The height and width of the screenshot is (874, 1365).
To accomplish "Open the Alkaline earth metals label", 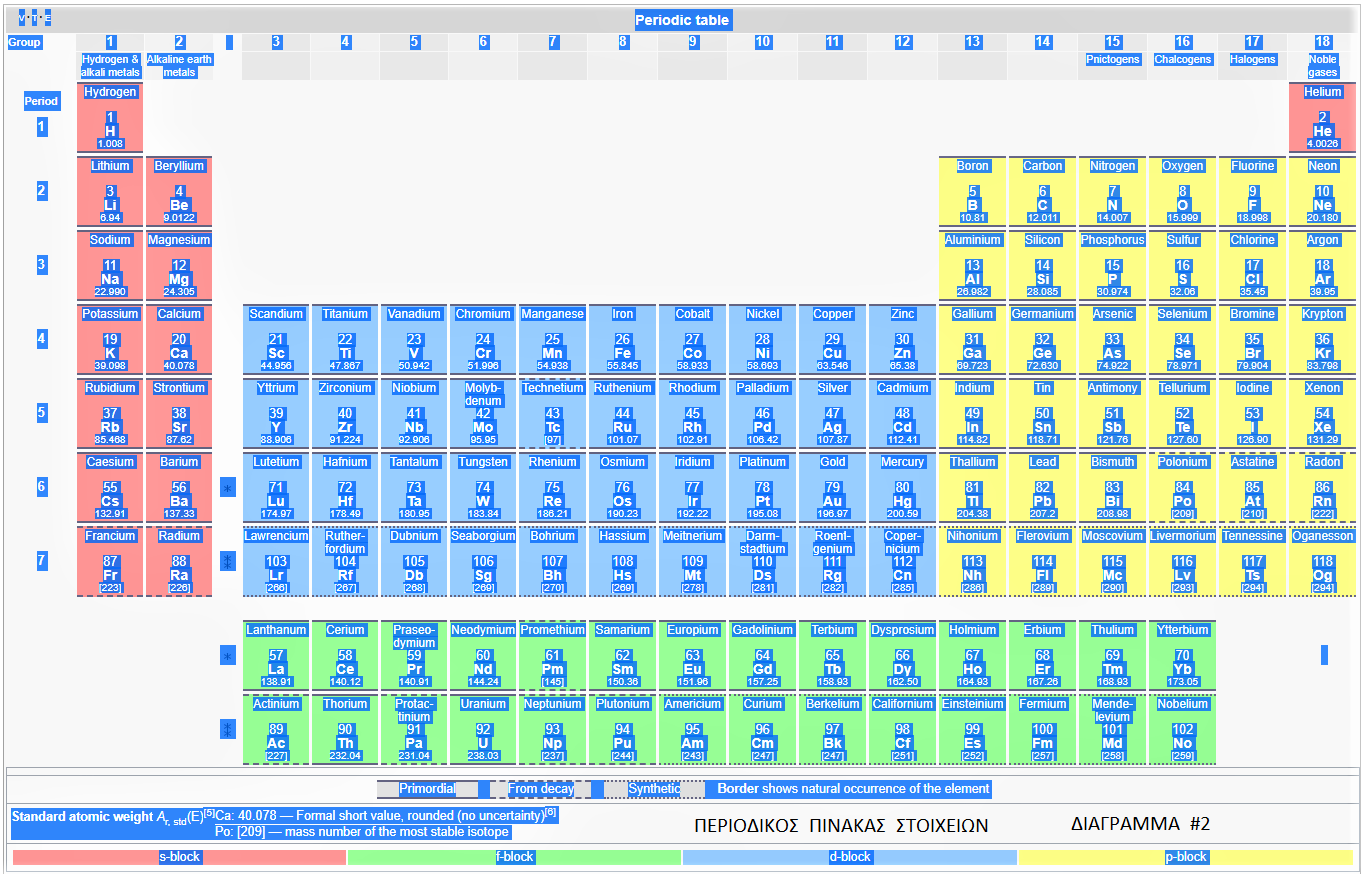I will coord(179,66).
